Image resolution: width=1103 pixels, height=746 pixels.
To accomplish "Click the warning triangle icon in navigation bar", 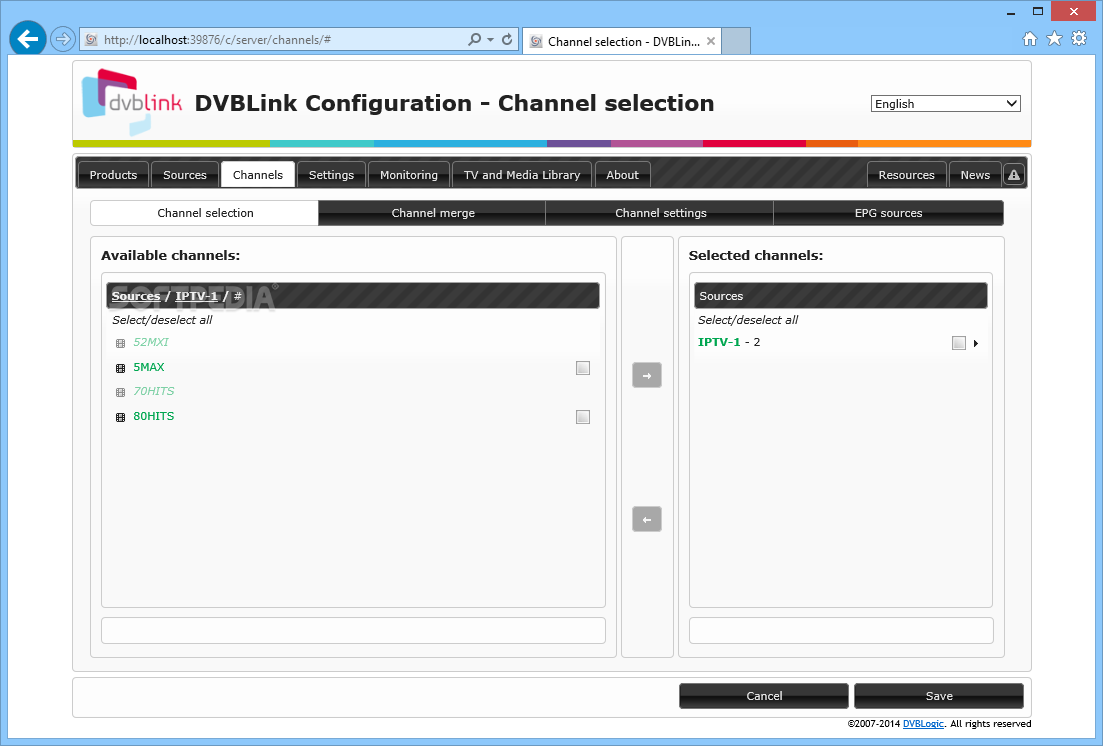I will tap(1013, 175).
